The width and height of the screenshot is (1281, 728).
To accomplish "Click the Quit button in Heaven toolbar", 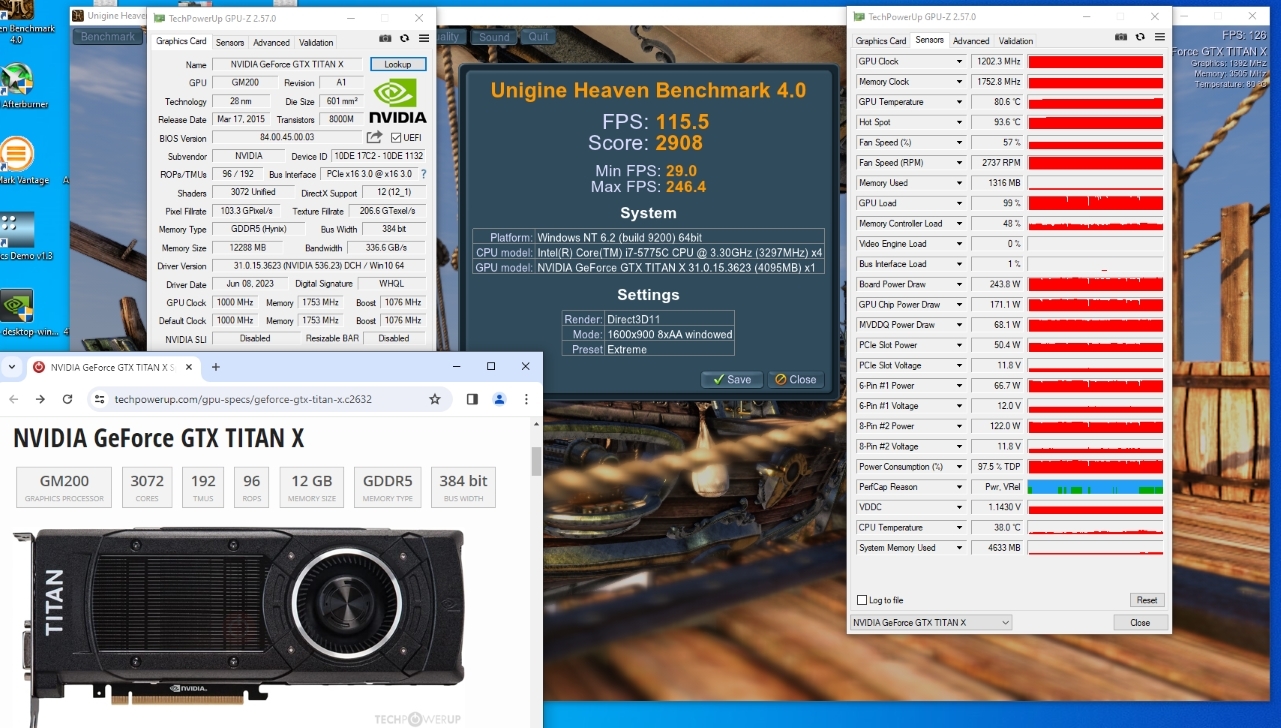I will tap(539, 37).
